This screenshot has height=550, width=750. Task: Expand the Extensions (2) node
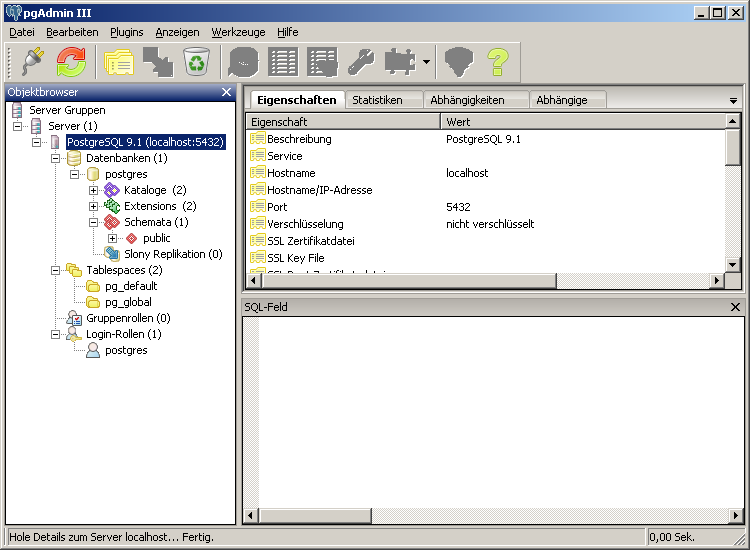[94, 206]
